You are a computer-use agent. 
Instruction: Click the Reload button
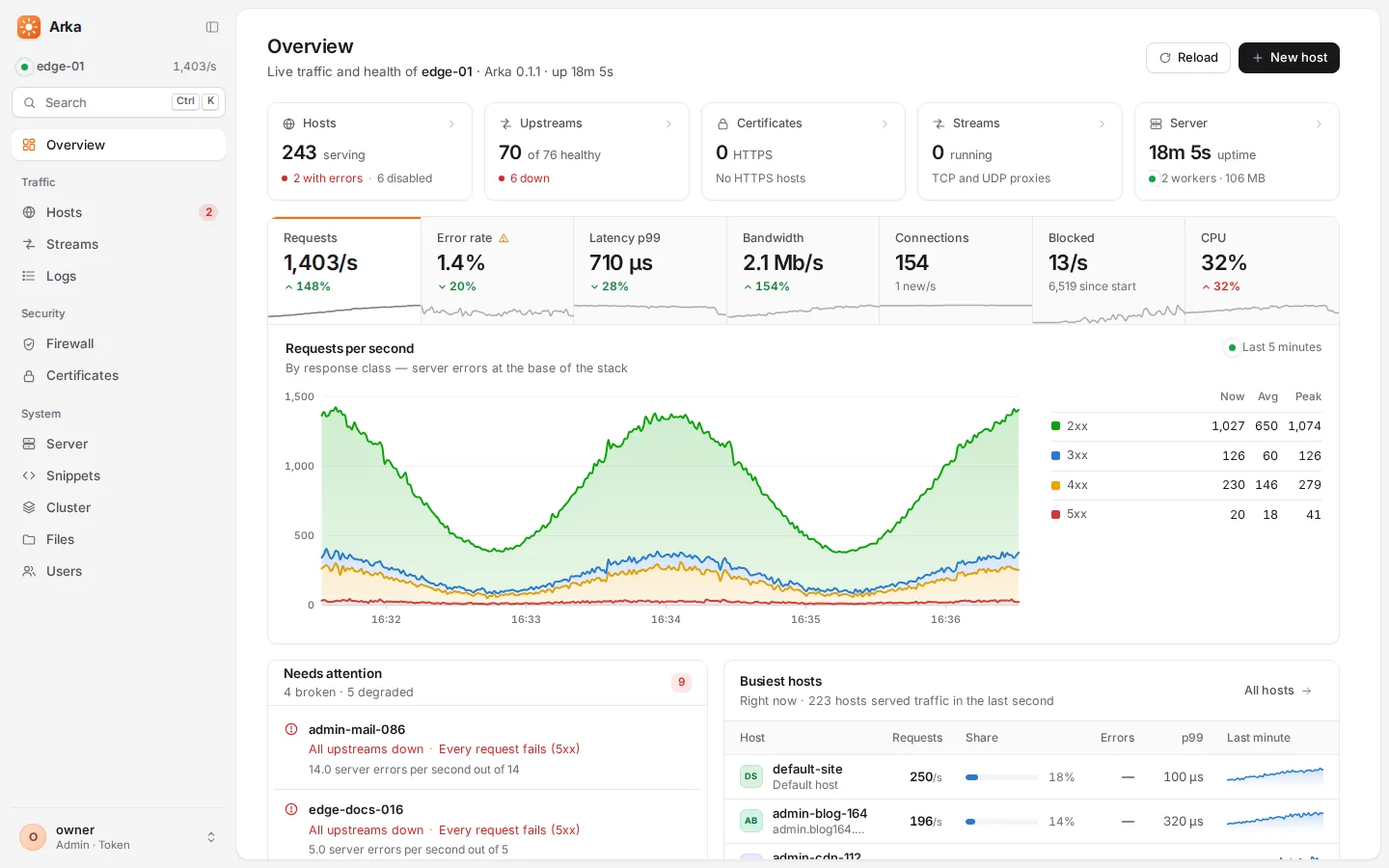(x=1188, y=58)
